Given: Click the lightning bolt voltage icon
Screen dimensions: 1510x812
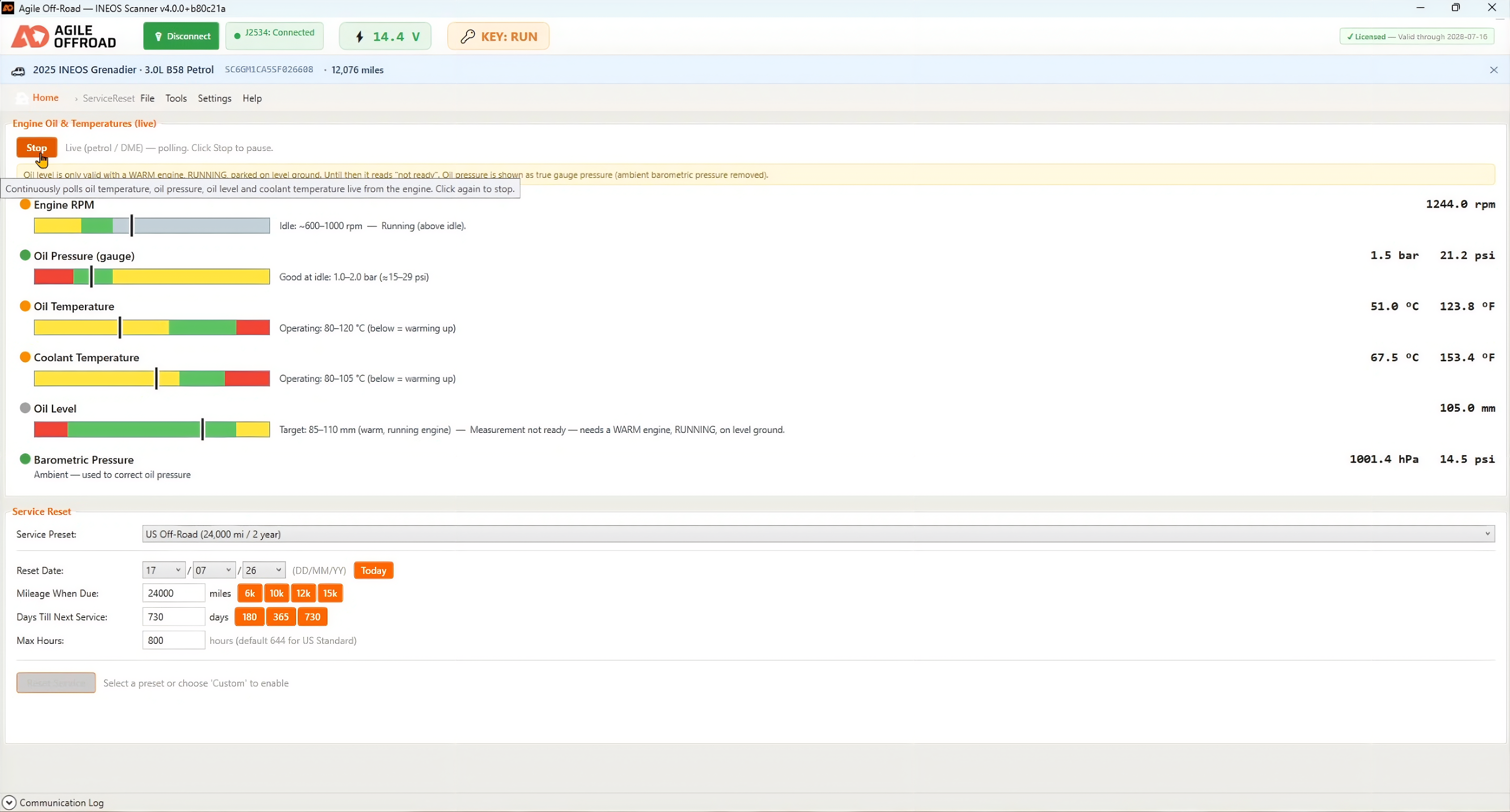Looking at the screenshot, I should tap(360, 37).
